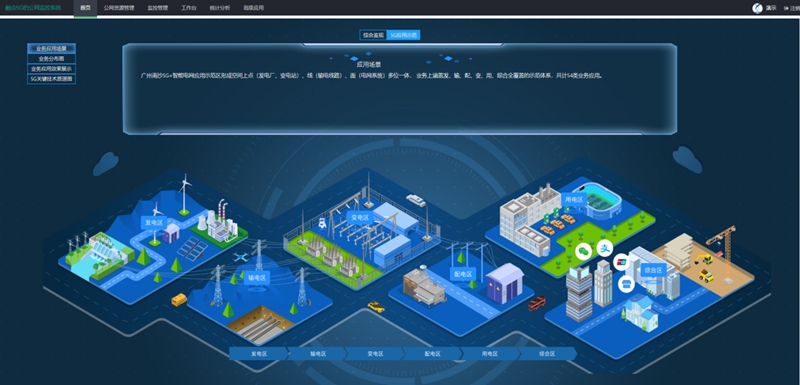The height and width of the screenshot is (385, 800).
Task: Go to the 首页 tab
Action: (85, 8)
